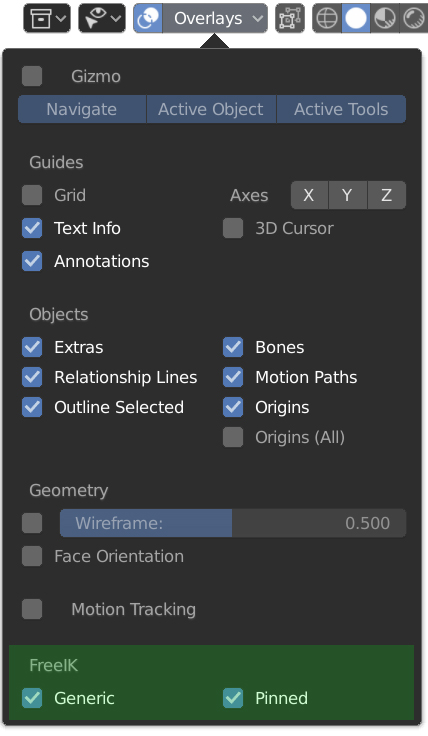Adjust the Wireframe threshold slider
428x736 pixels.
point(233,523)
